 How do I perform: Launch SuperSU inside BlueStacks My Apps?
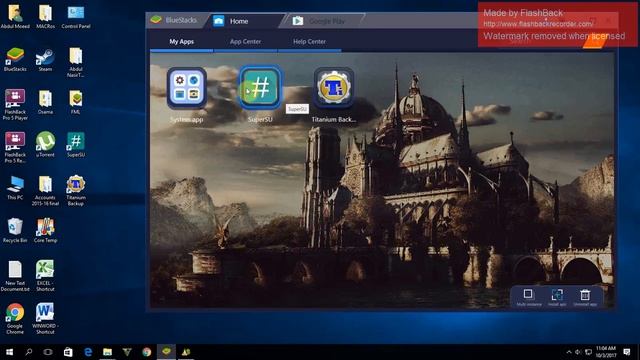coord(260,88)
